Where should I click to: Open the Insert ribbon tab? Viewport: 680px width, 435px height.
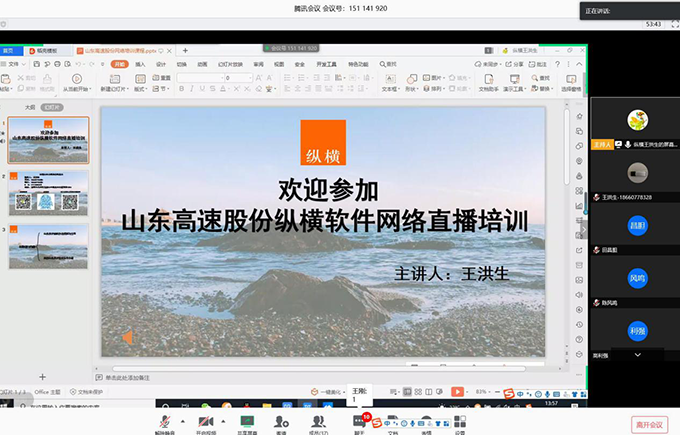[140, 63]
